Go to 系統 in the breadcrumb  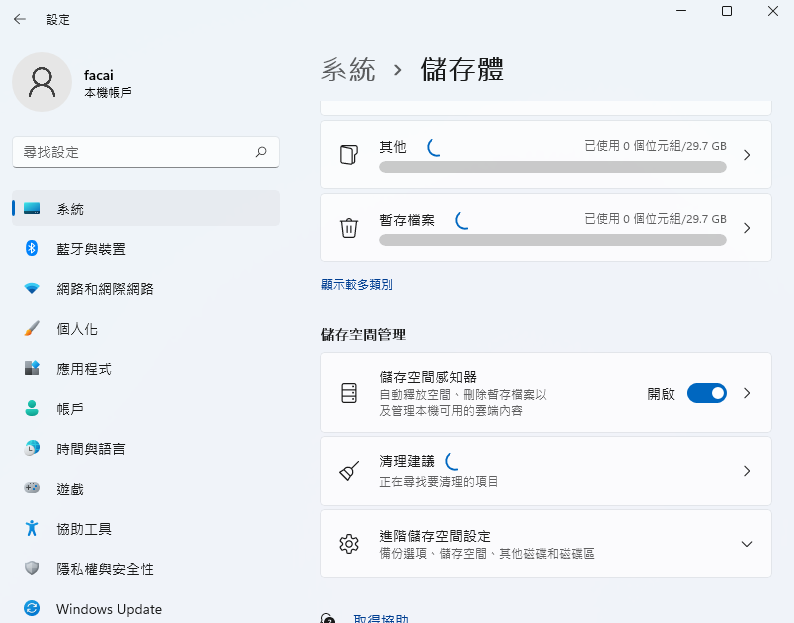pos(348,70)
